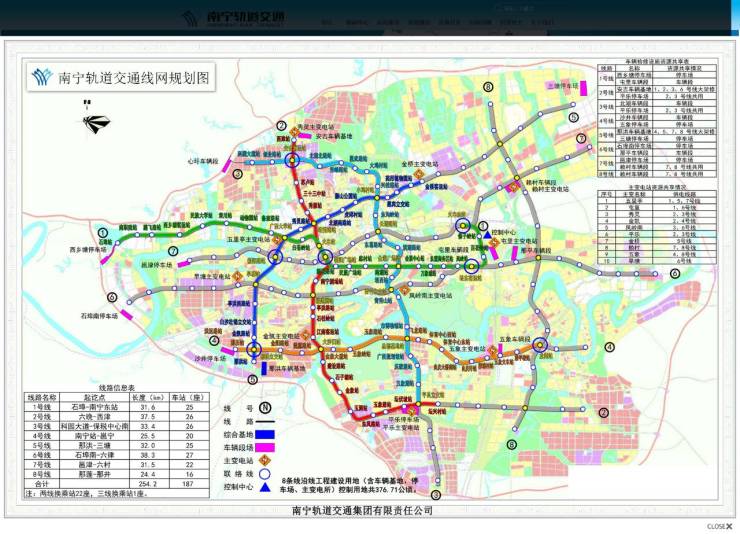Viewport: 740px width, 534px height.
Task: Click the 线号 N circle in the legend
Action: (x=266, y=407)
